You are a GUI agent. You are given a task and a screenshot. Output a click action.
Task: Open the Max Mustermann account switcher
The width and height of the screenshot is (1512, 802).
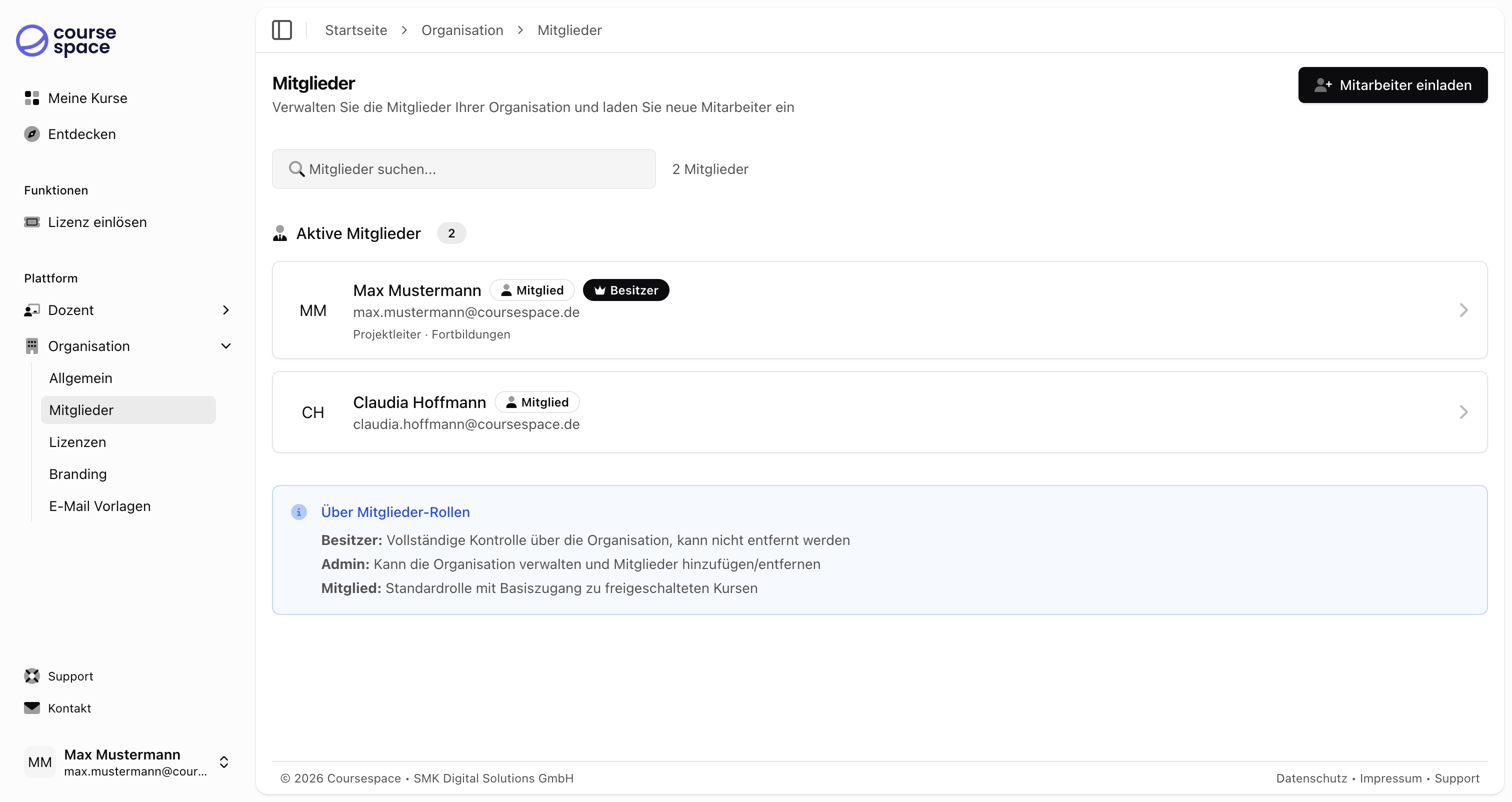click(x=223, y=762)
